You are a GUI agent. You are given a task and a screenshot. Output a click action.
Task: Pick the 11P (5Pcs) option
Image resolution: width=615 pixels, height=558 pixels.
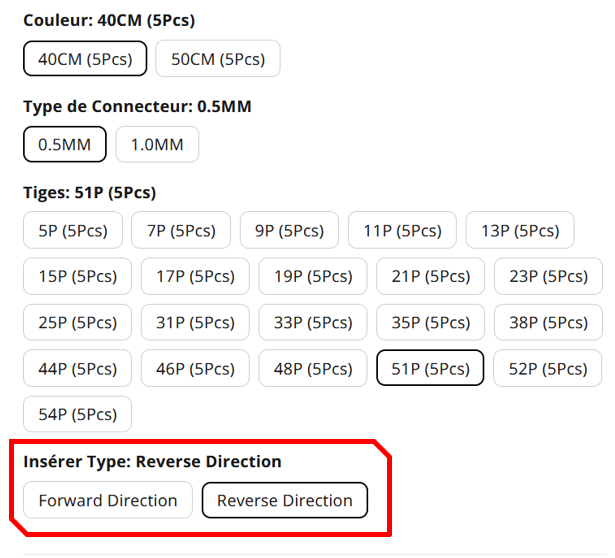pyautogui.click(x=402, y=230)
